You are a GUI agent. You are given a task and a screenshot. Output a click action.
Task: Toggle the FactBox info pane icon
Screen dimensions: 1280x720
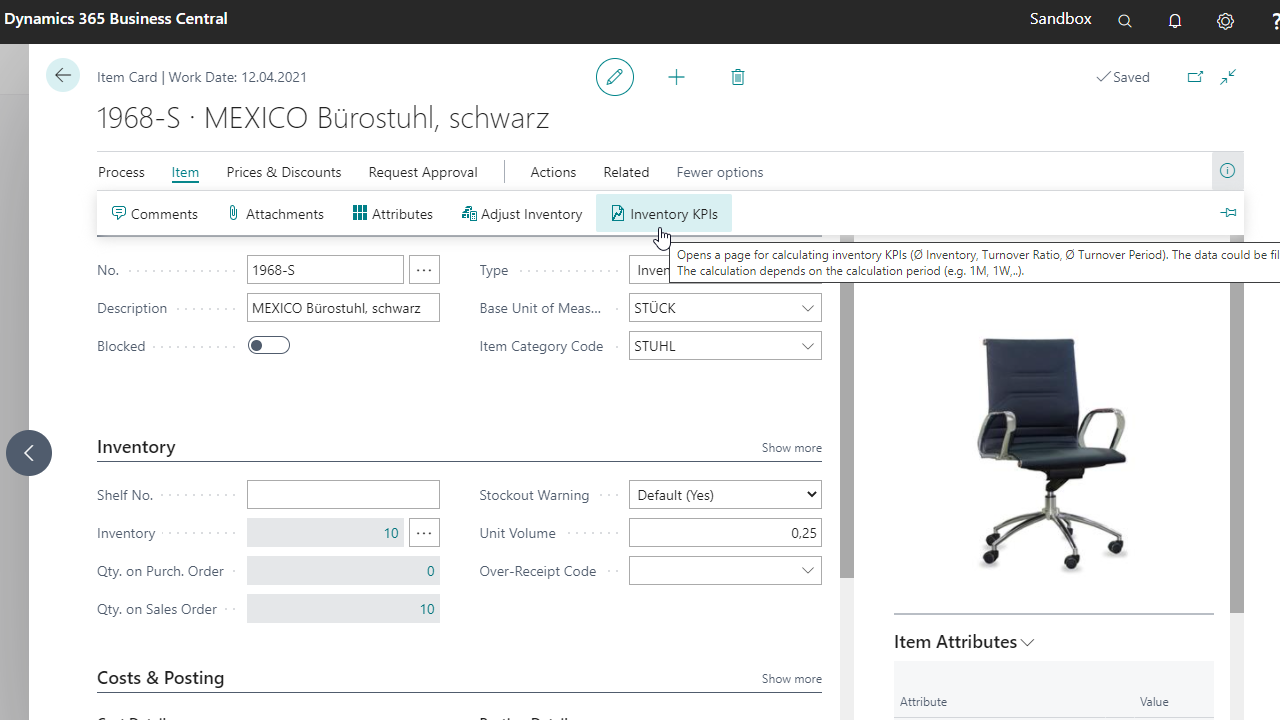[x=1227, y=171]
